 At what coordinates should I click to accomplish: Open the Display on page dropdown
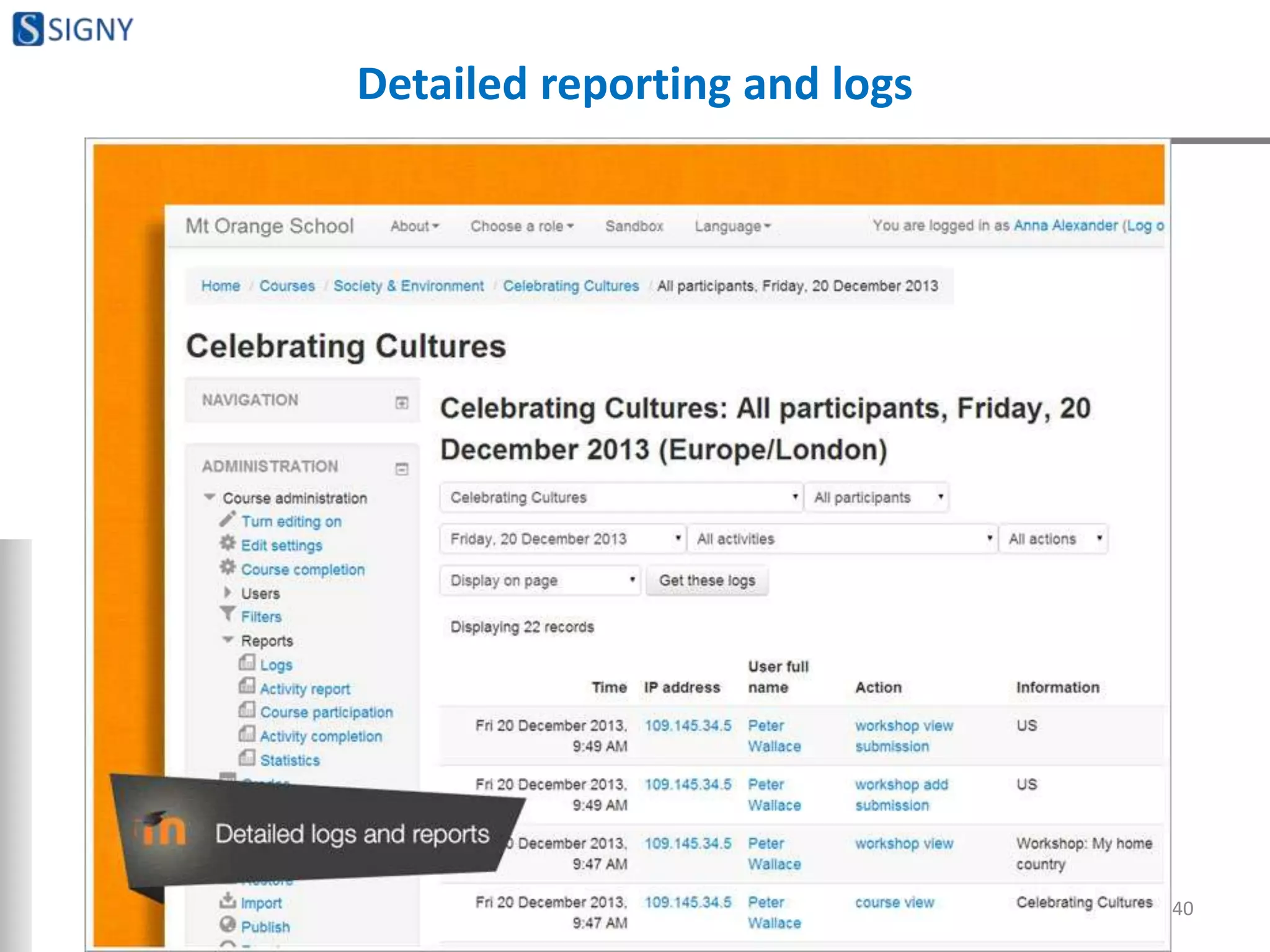(540, 581)
